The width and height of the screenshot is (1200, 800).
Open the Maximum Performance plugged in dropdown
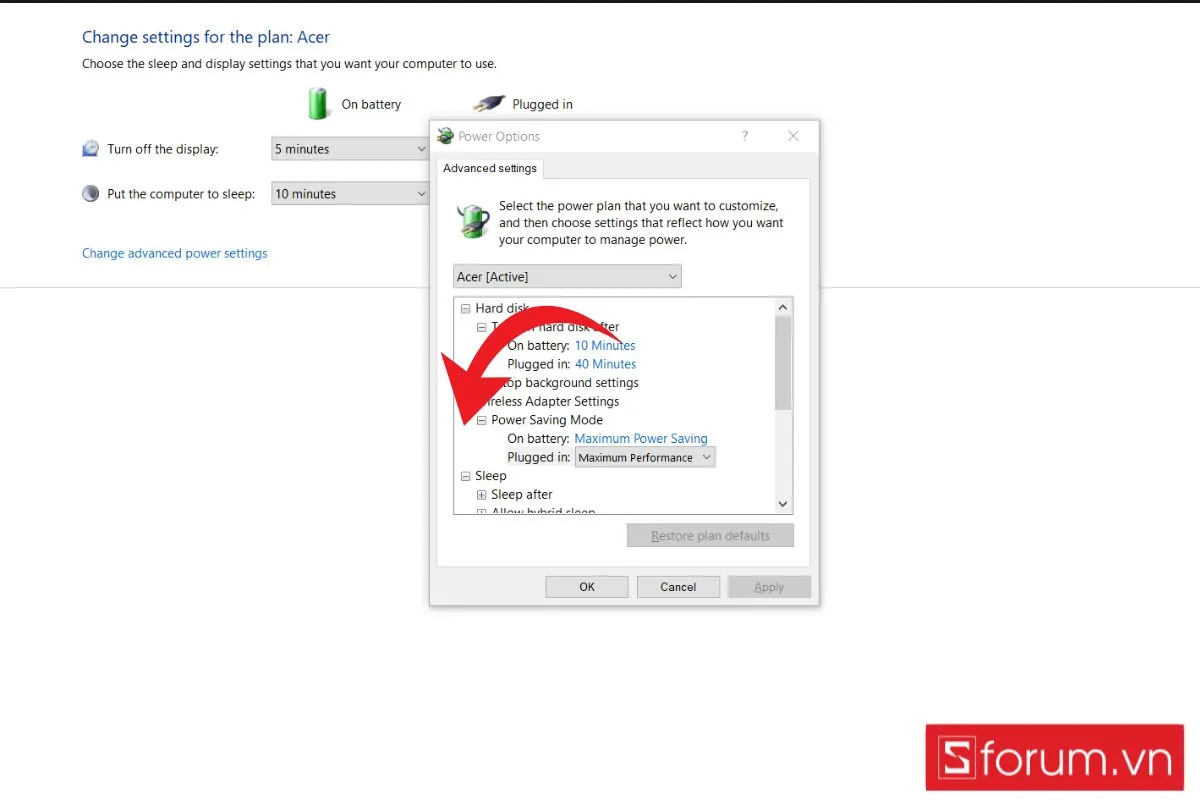645,457
